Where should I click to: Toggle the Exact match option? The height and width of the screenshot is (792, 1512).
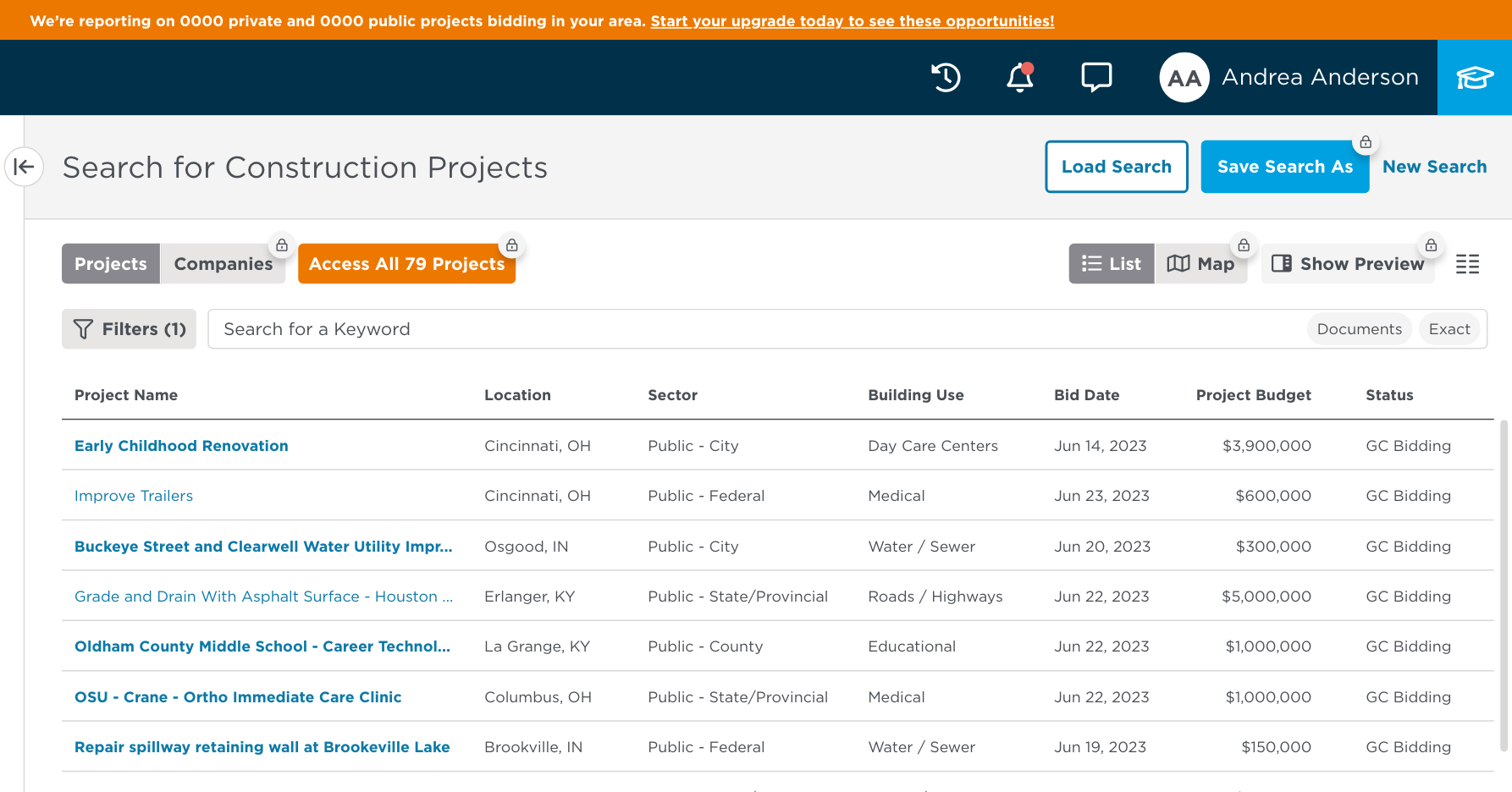[x=1449, y=329]
